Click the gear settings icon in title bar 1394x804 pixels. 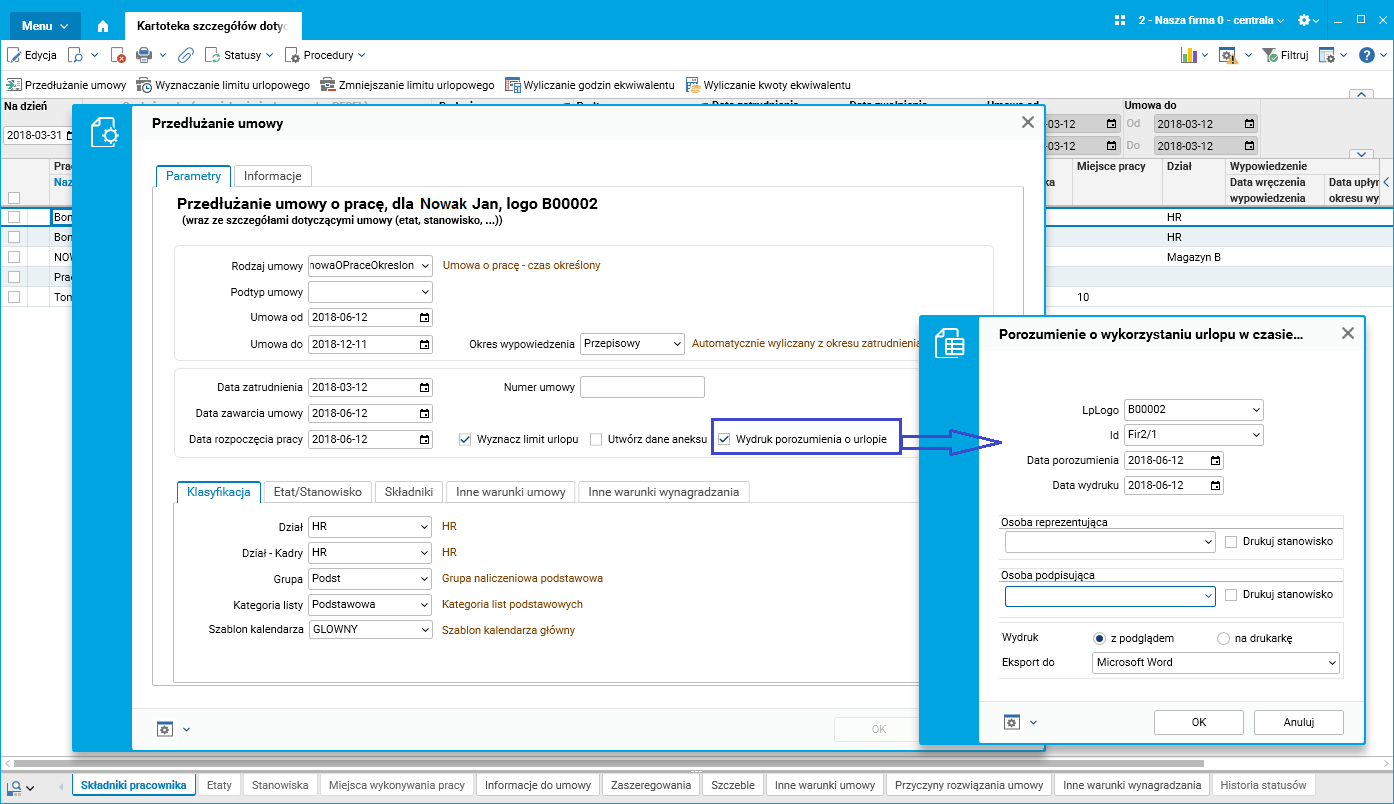point(1303,20)
